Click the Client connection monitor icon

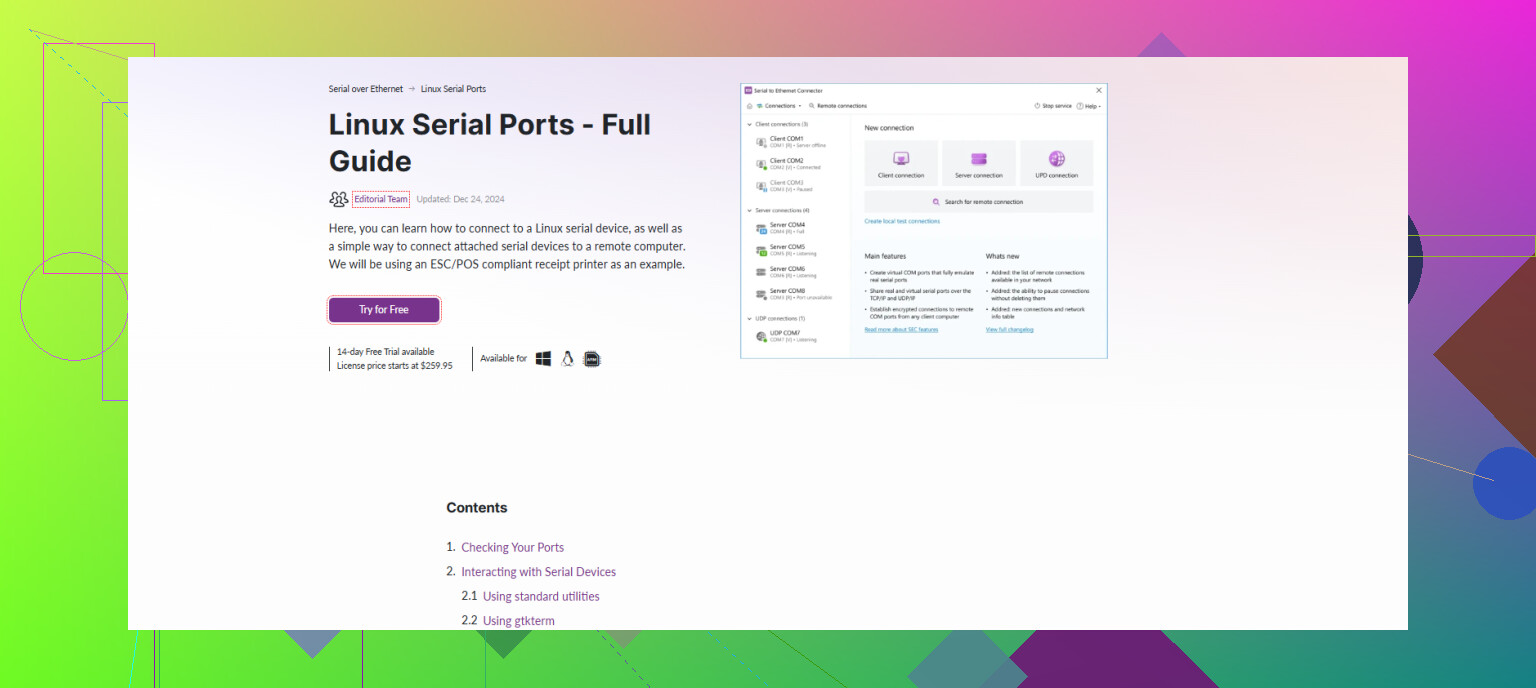pyautogui.click(x=900, y=159)
